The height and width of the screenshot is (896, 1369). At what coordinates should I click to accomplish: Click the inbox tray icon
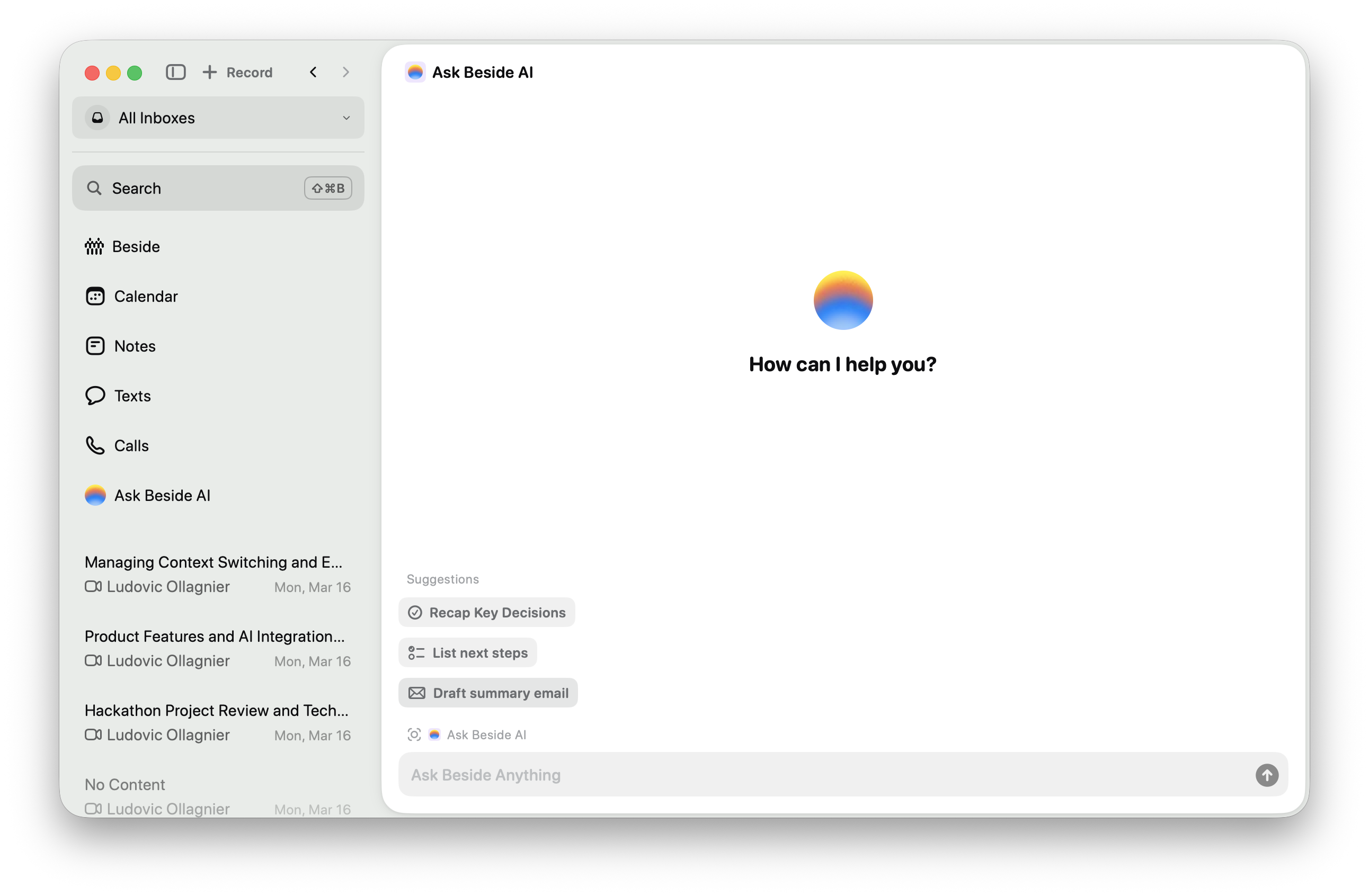[x=98, y=118]
